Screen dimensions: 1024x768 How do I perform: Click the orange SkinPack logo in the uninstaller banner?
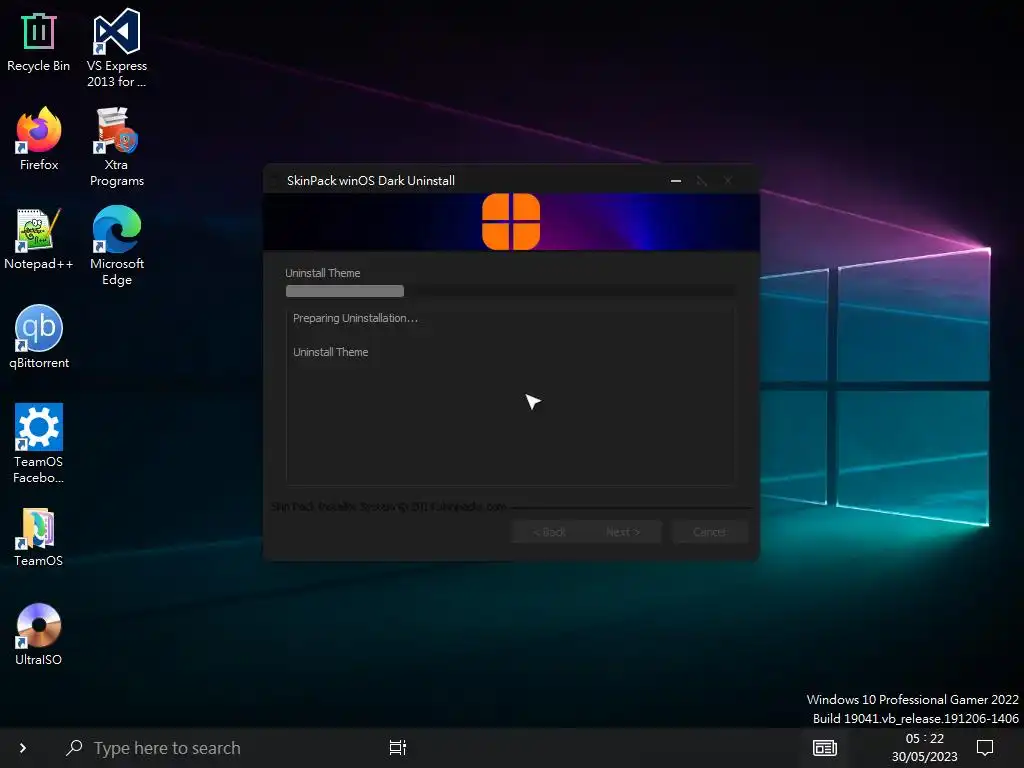coord(511,221)
